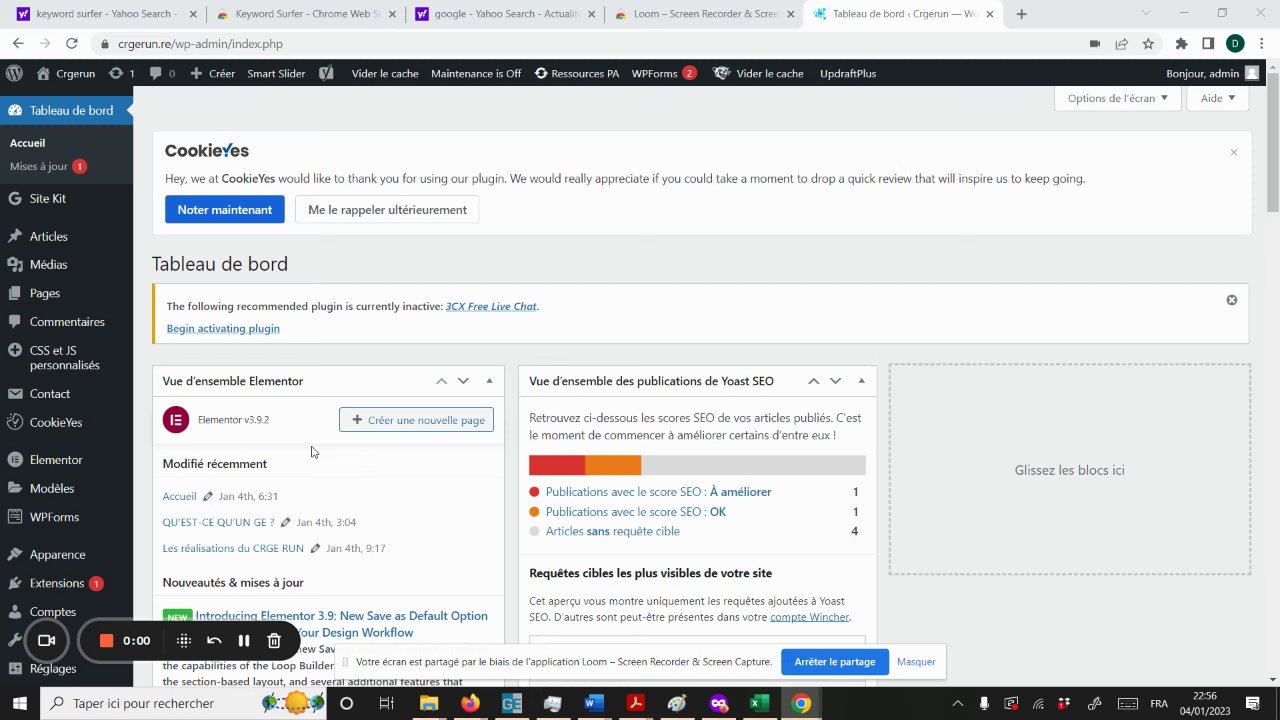Image resolution: width=1280 pixels, height=720 pixels.
Task: Click Maintenance is Off item
Action: pos(476,73)
